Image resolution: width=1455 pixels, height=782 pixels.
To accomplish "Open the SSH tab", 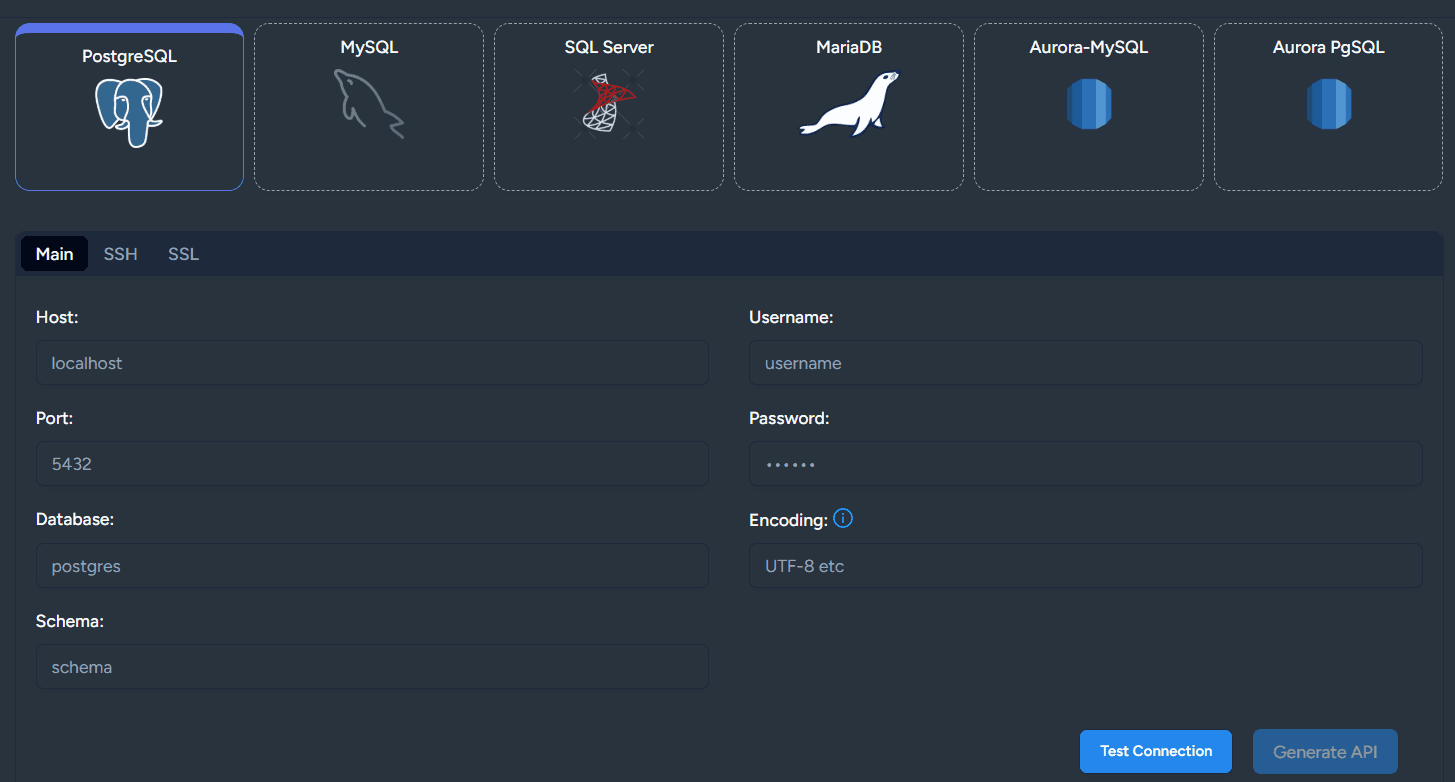I will (x=121, y=254).
